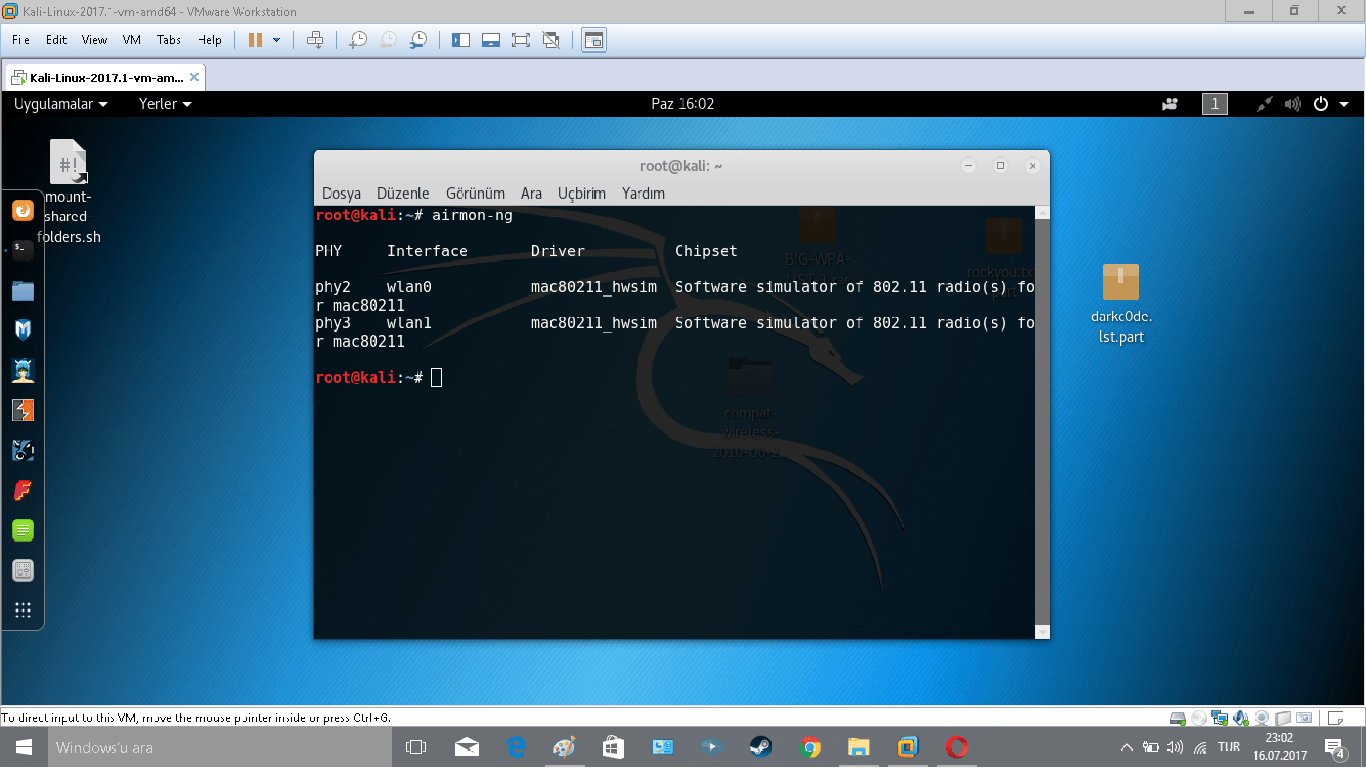Toggle the VMware thumbnail bar
1366x768 pixels.
(x=491, y=40)
